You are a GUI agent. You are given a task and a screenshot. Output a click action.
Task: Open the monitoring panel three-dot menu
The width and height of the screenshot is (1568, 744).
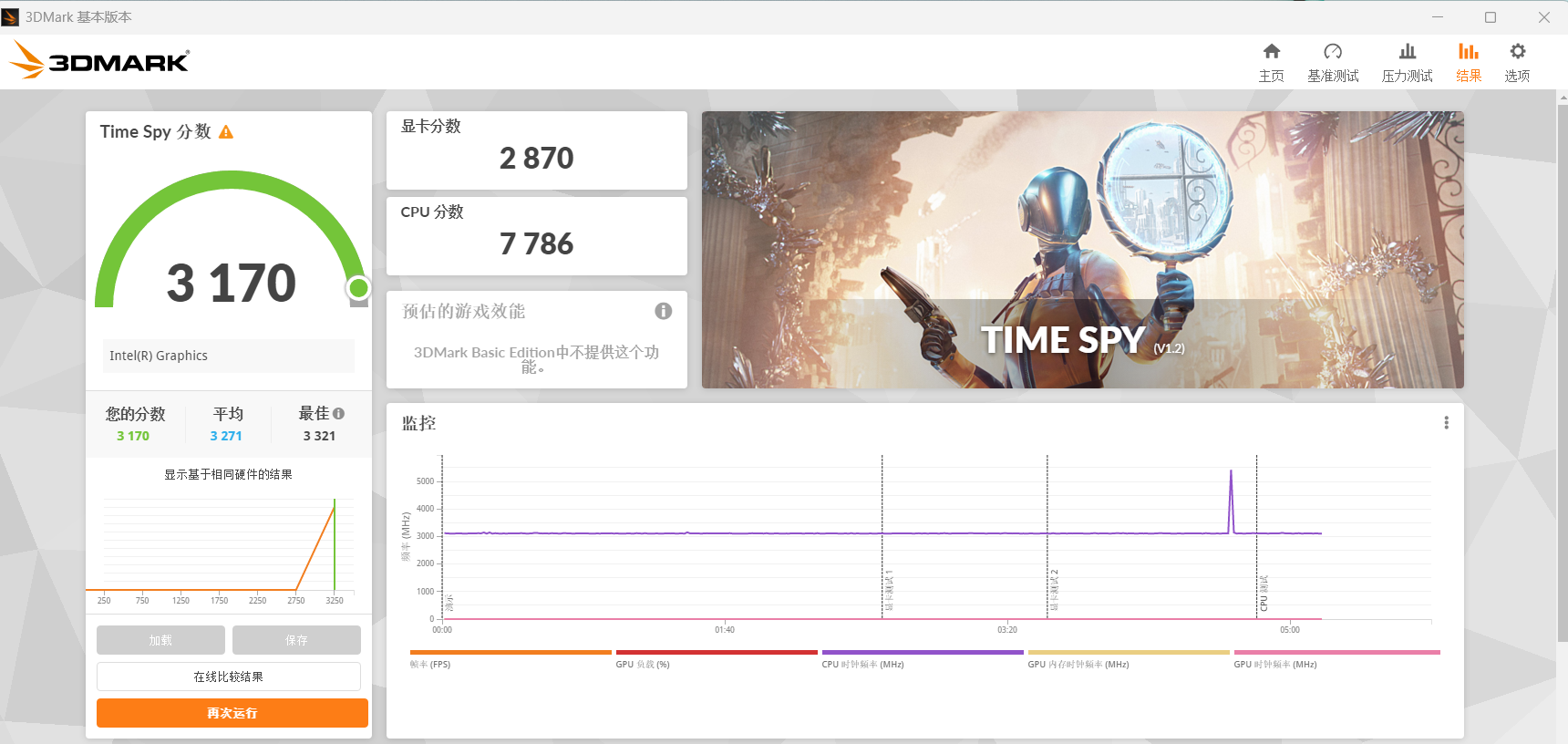coord(1446,423)
